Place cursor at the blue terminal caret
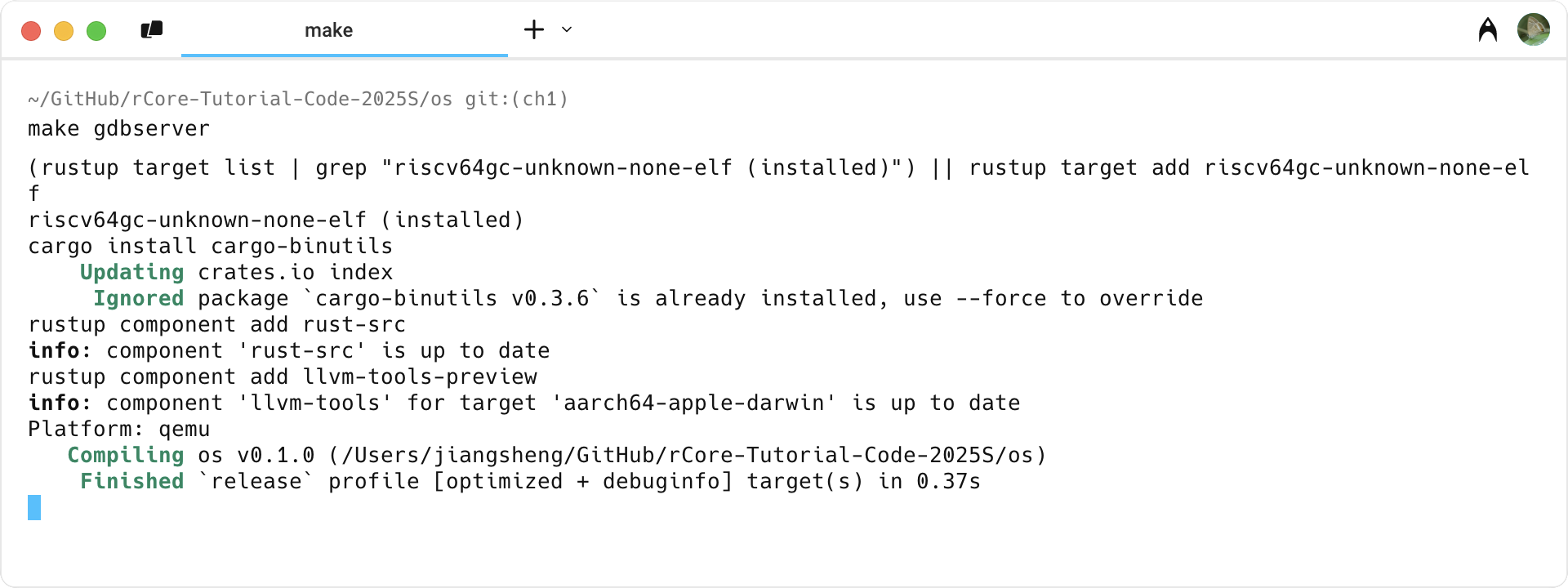Viewport: 1568px width, 588px height. (x=34, y=507)
